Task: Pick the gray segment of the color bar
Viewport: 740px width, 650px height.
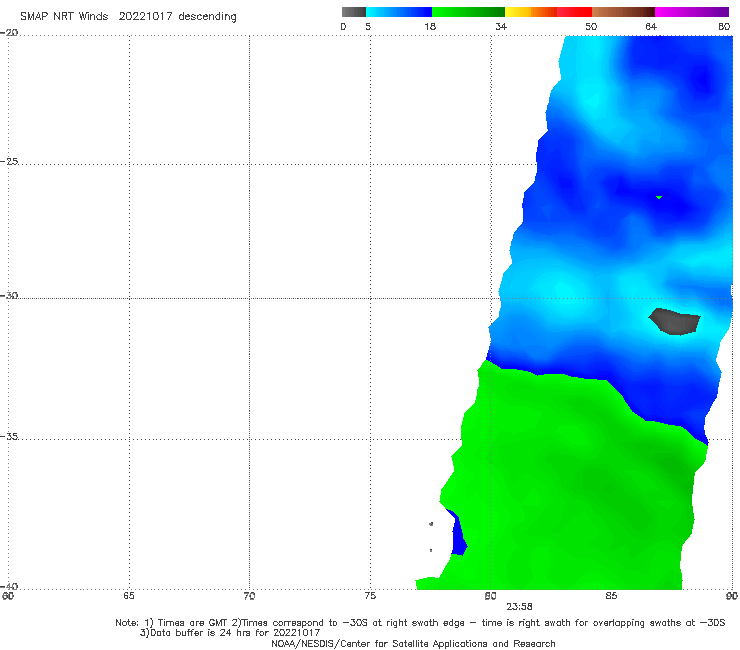Action: pyautogui.click(x=354, y=12)
